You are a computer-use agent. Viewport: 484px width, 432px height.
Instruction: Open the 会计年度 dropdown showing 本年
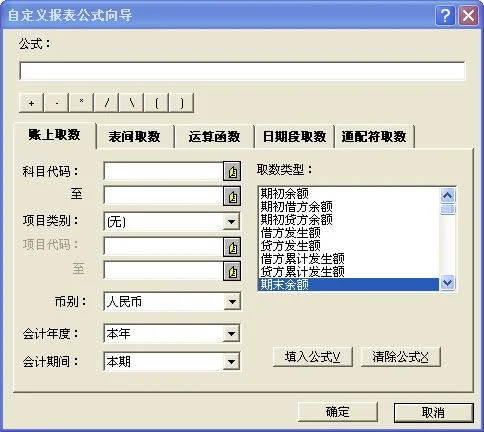(231, 333)
